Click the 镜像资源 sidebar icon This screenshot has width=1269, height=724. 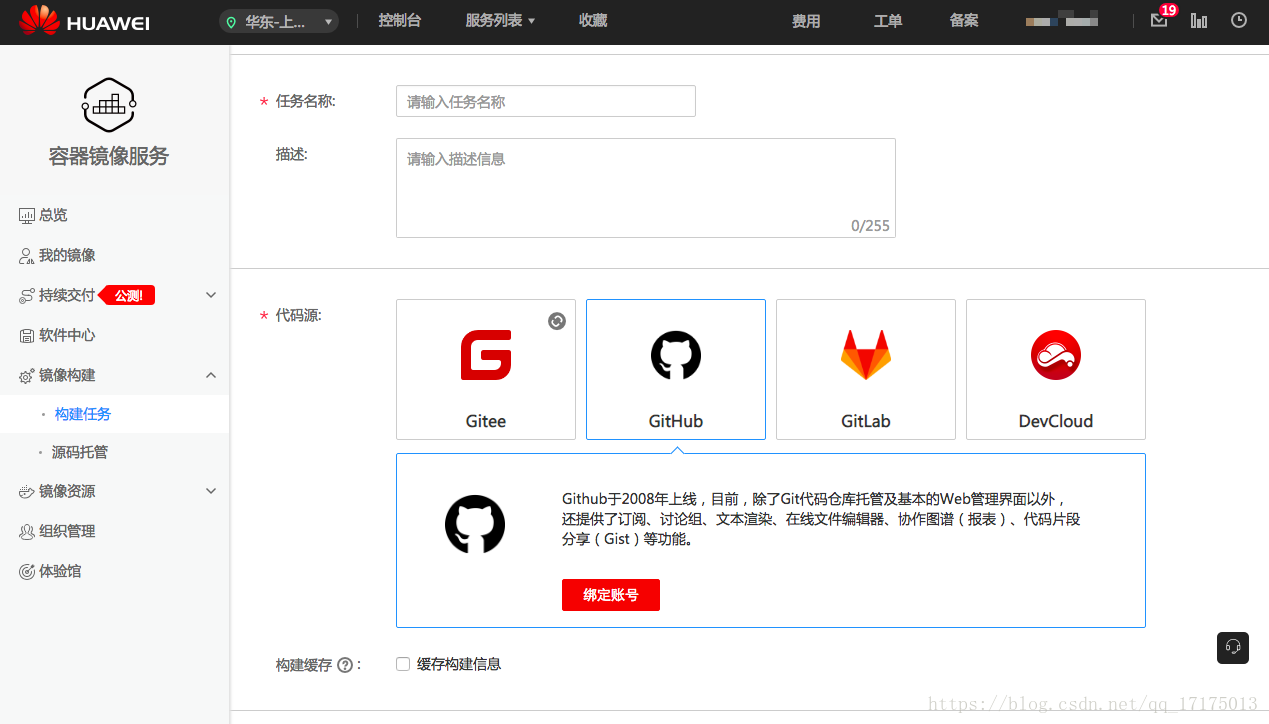click(27, 492)
